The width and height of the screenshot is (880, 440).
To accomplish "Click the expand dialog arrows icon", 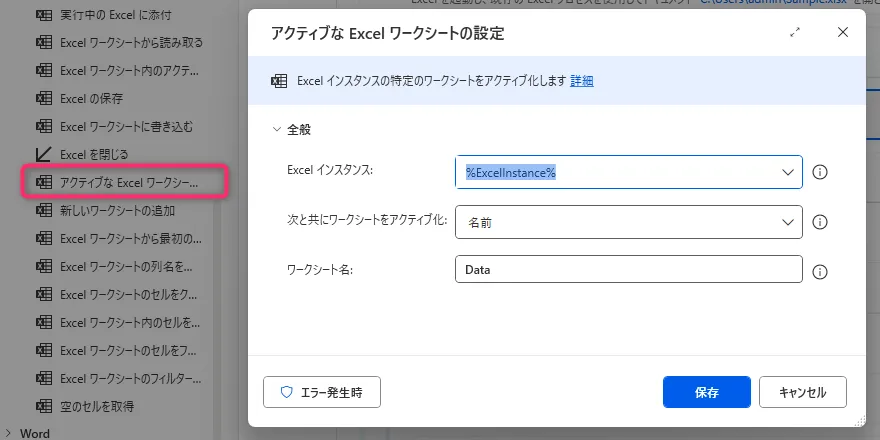I will point(795,33).
